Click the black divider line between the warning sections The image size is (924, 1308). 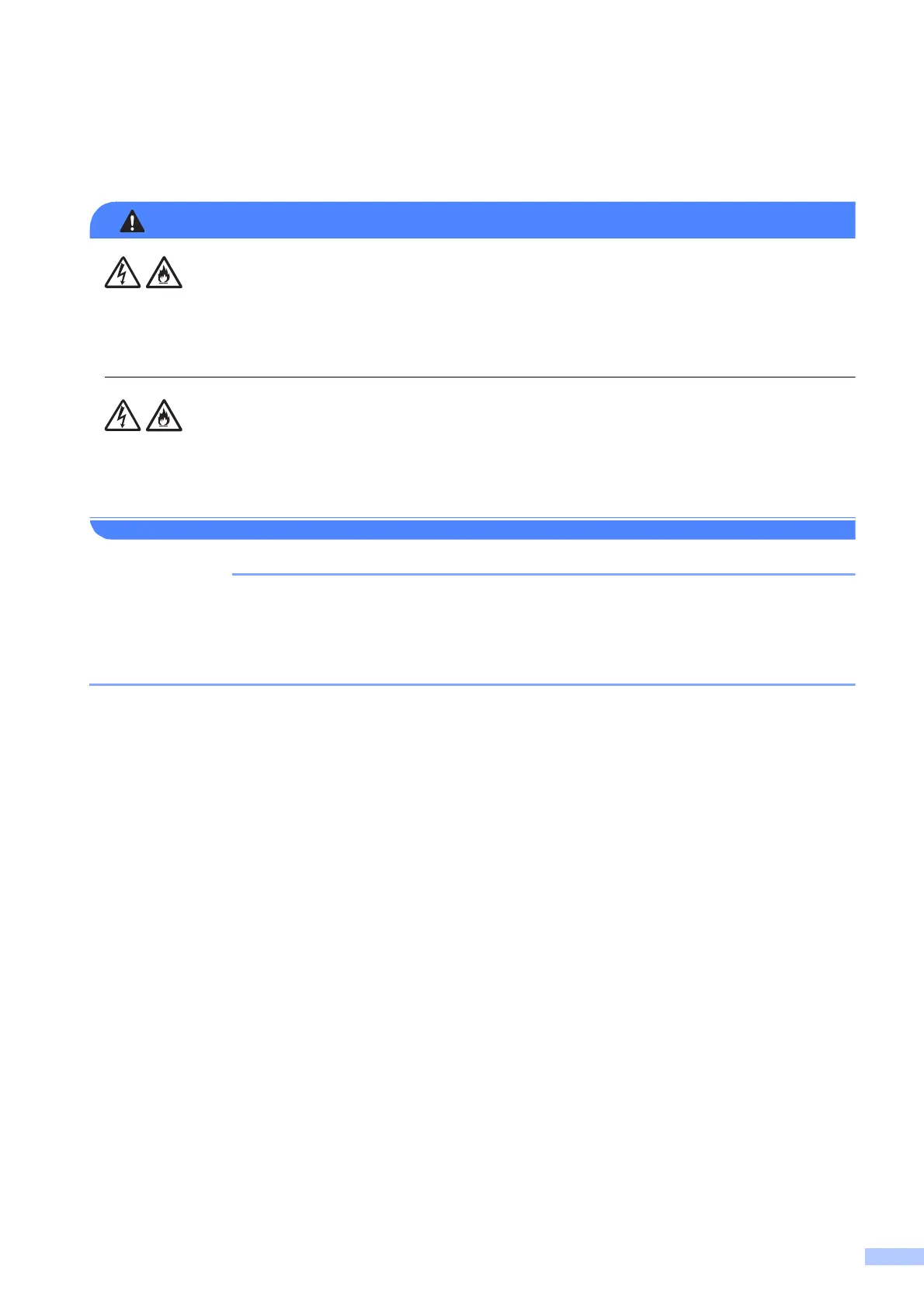coord(480,377)
